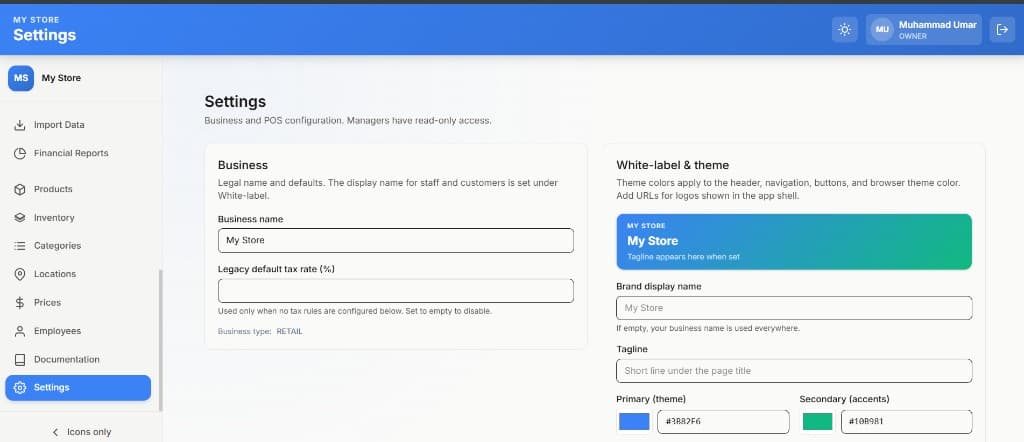Go to Employees
The height and width of the screenshot is (442, 1024).
[x=78, y=331]
